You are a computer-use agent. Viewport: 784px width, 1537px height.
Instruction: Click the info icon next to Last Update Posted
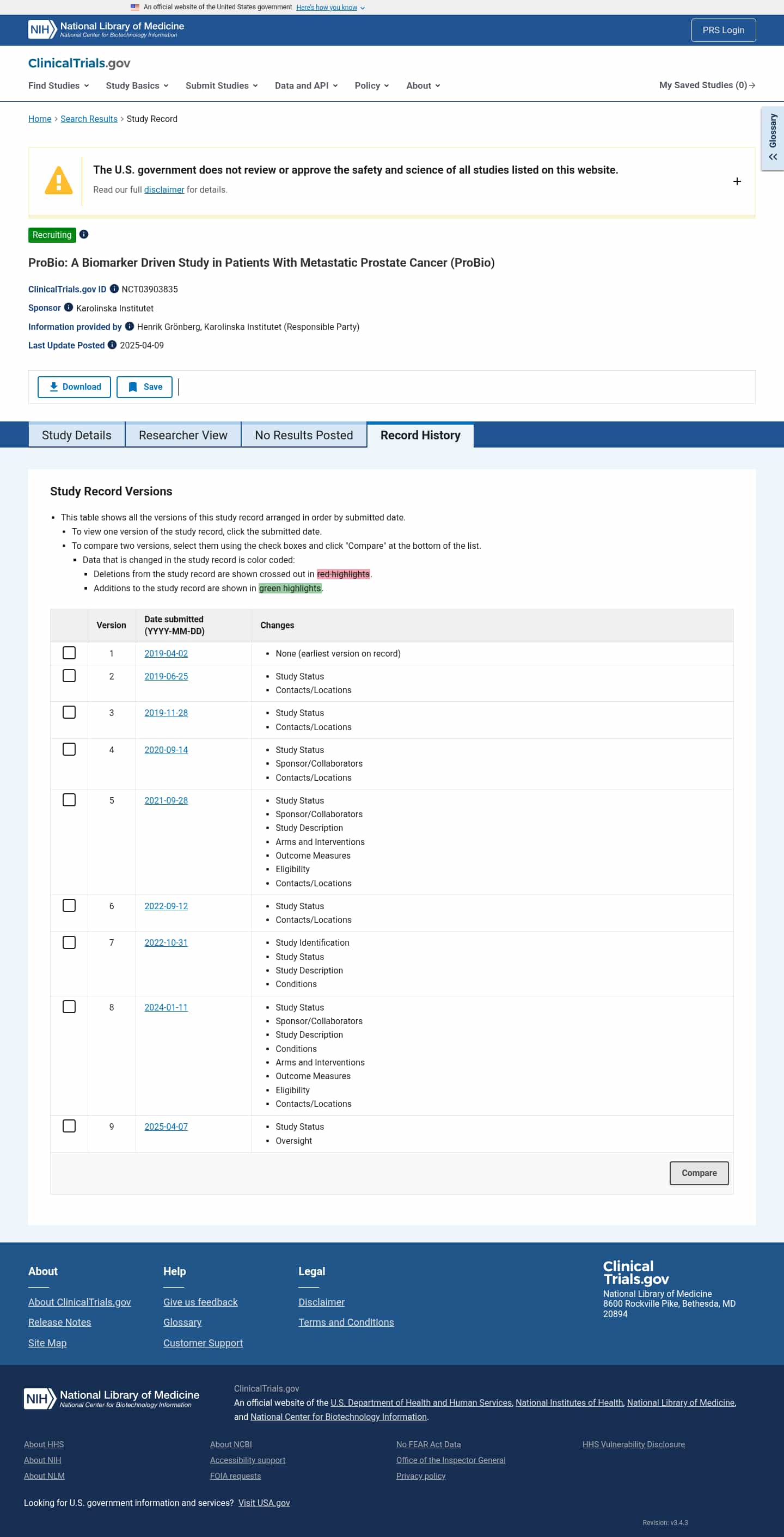pyautogui.click(x=112, y=345)
